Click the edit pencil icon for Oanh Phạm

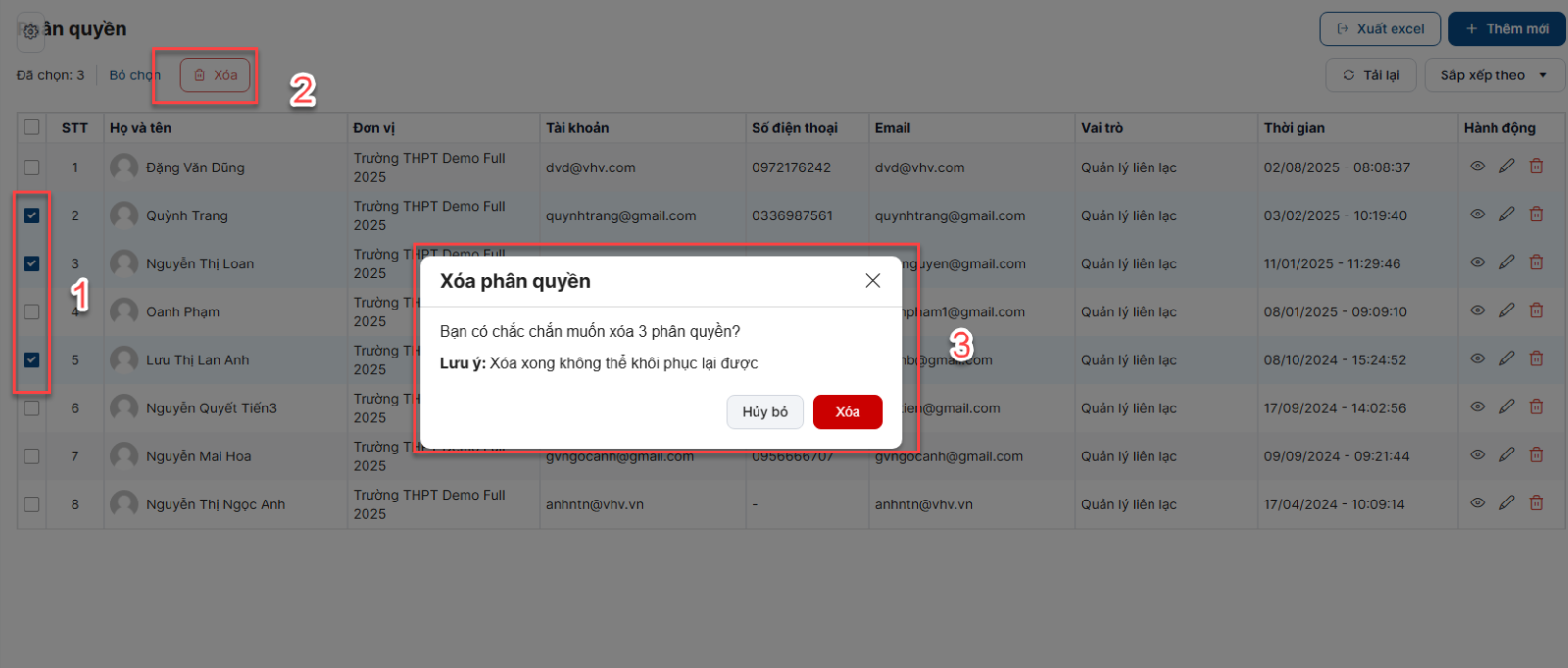1506,310
